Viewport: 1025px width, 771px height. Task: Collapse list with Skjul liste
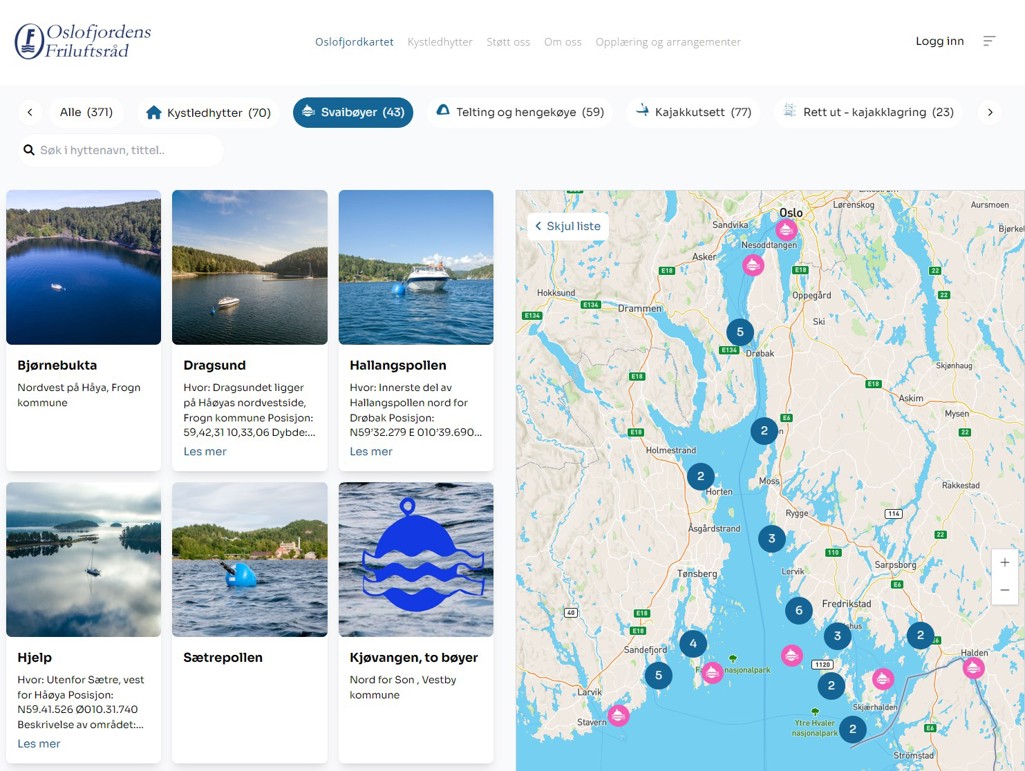(x=568, y=226)
